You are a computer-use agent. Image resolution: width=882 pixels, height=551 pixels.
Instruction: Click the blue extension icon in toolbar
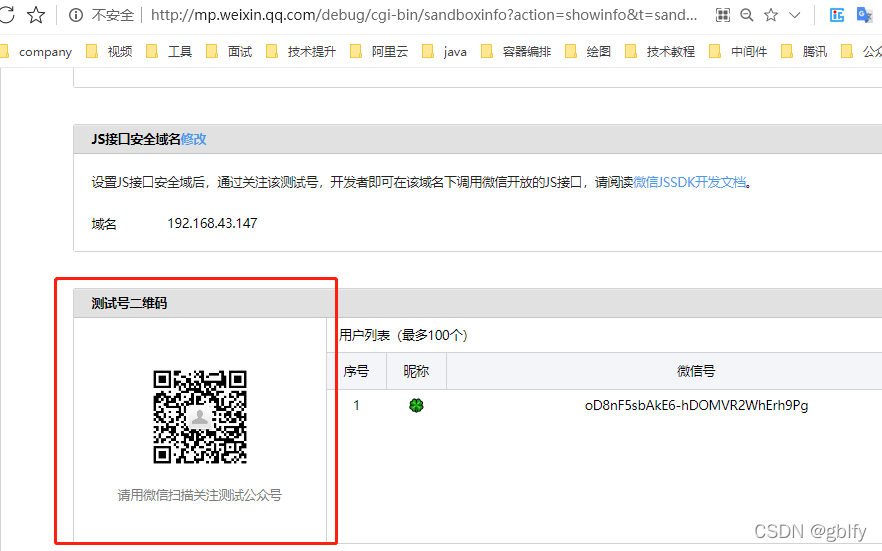click(837, 15)
